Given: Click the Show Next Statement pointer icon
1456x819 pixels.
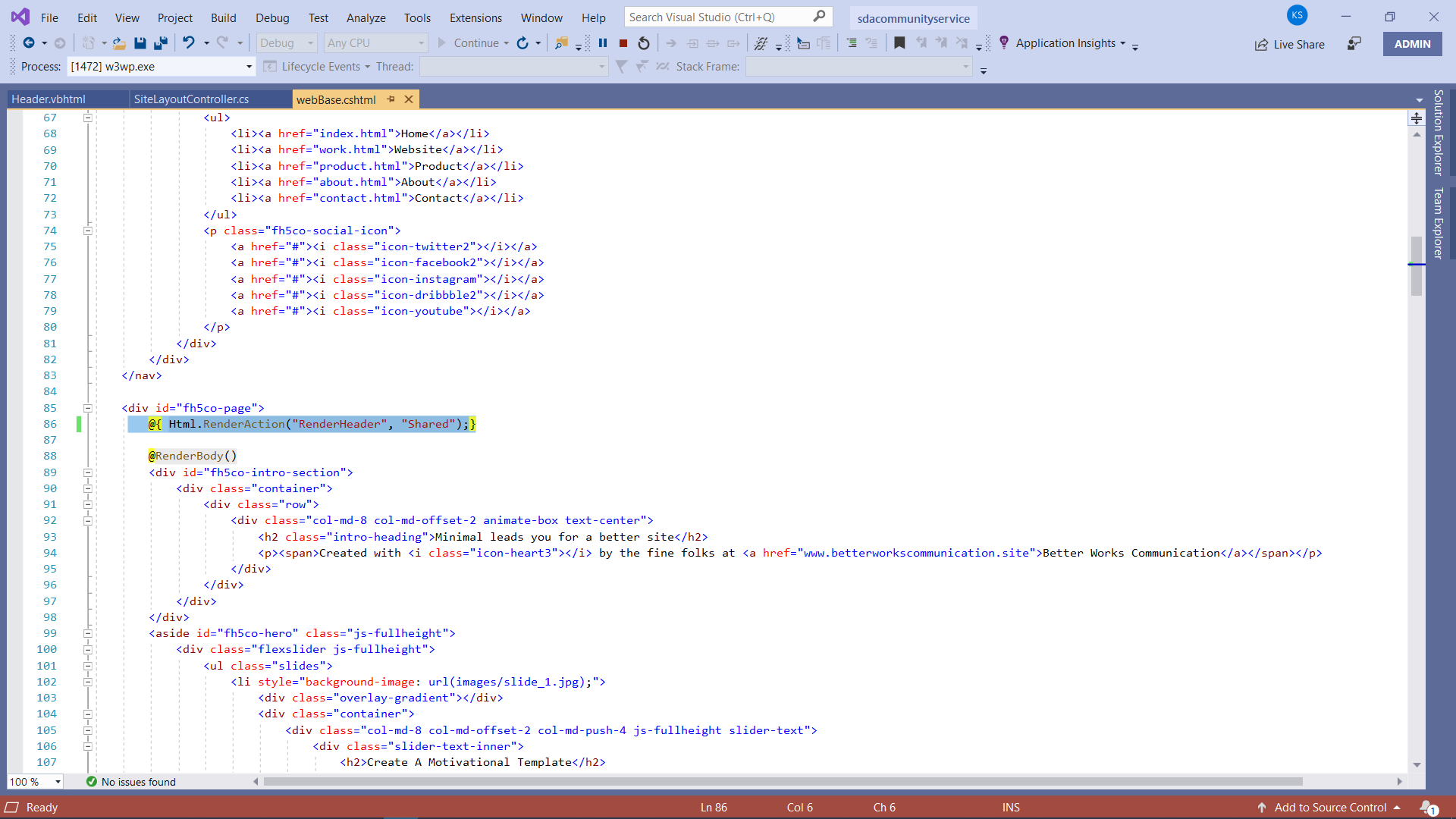Looking at the screenshot, I should click(671, 43).
